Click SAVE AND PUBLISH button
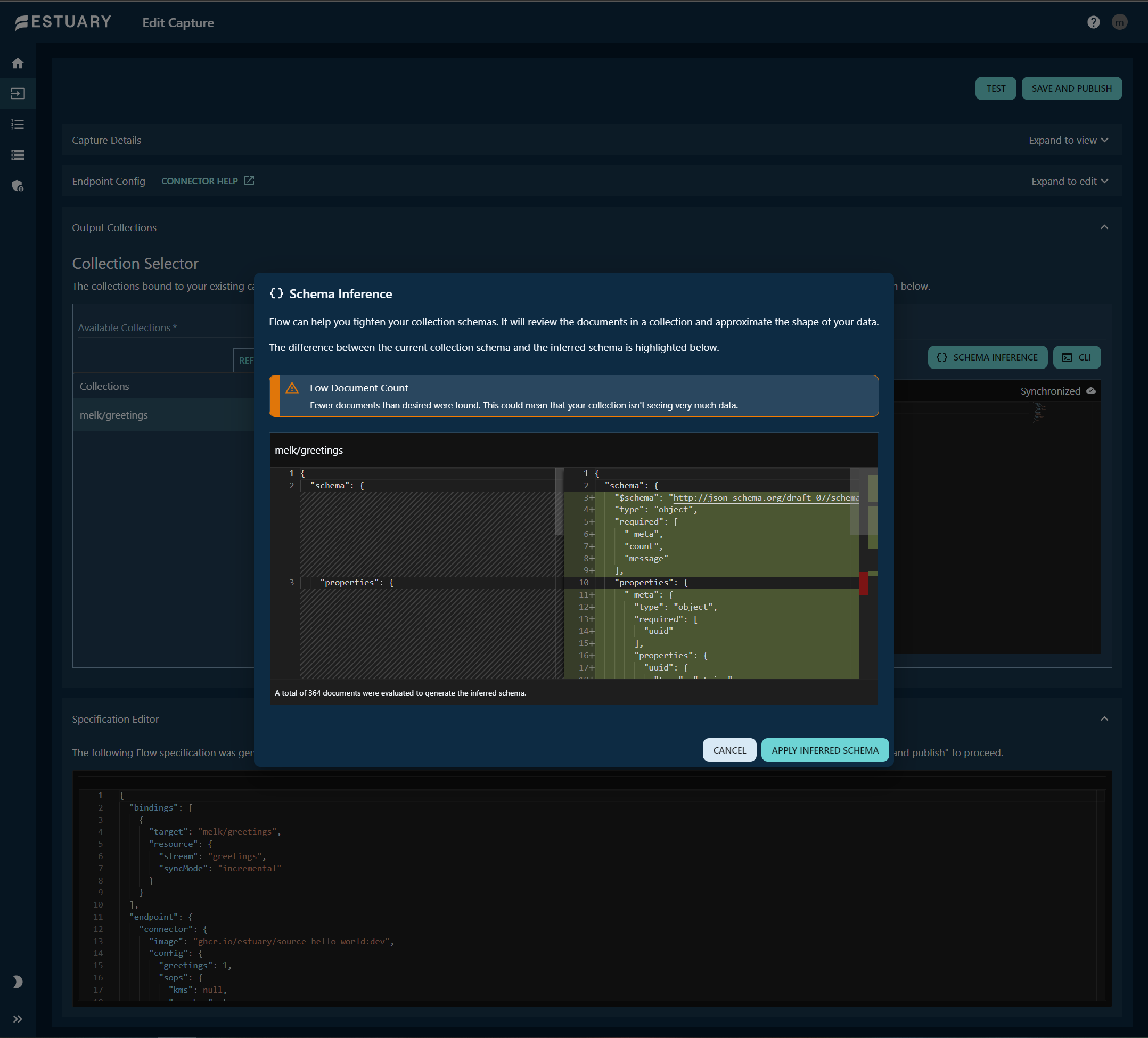Screen dimensions: 1148x1038 click(x=1071, y=88)
